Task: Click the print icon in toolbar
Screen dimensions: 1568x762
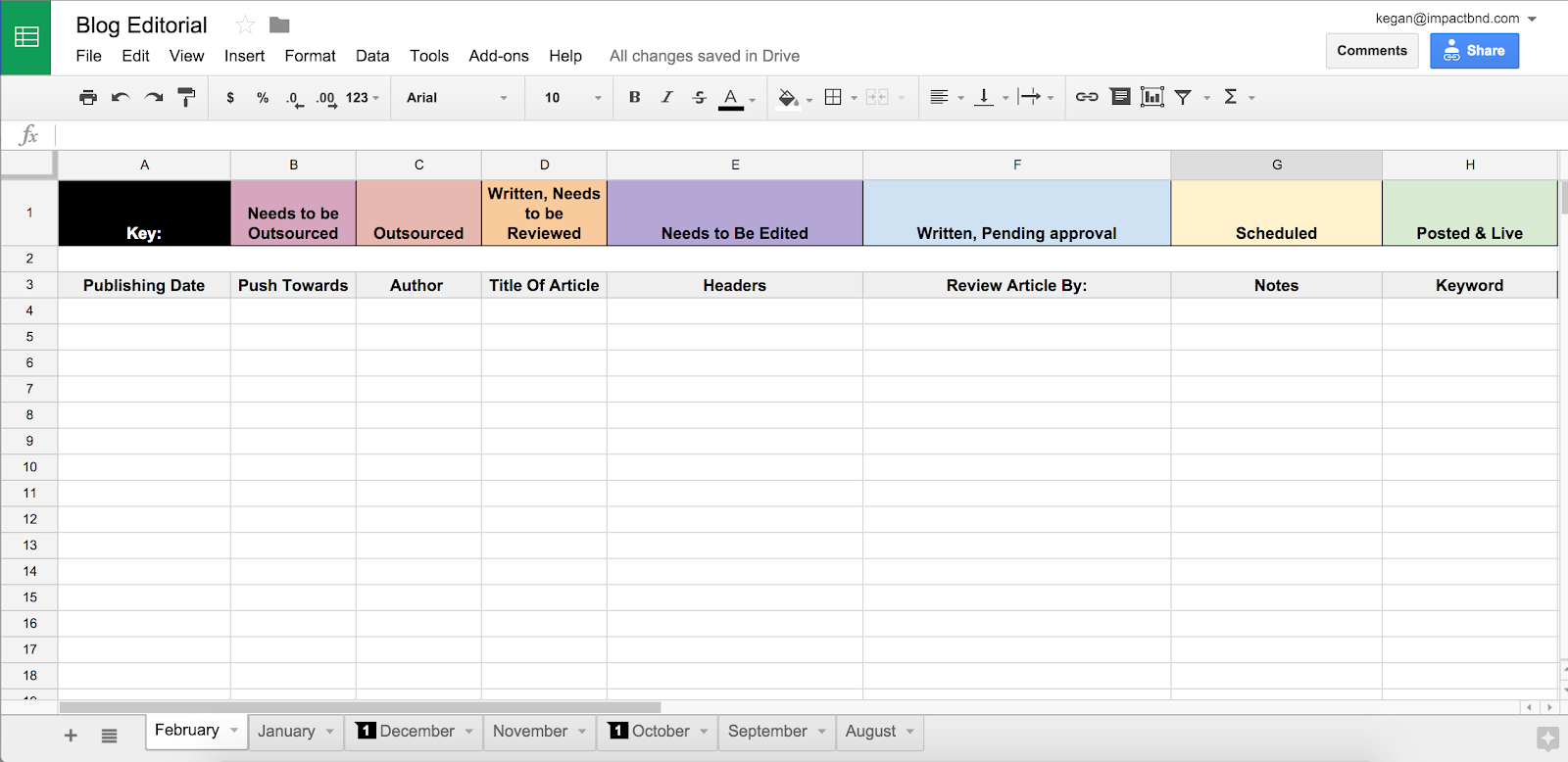Action: point(88,97)
